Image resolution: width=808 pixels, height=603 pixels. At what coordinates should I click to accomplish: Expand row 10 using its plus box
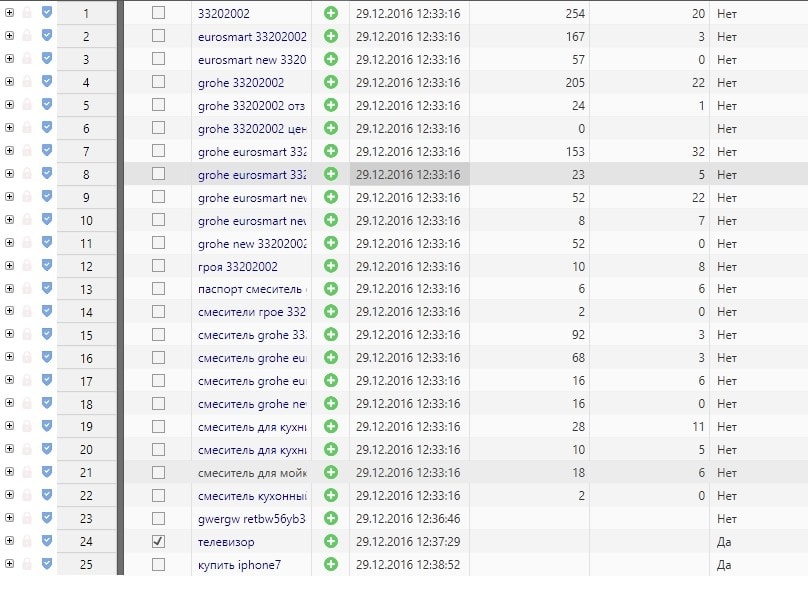pyautogui.click(x=9, y=220)
